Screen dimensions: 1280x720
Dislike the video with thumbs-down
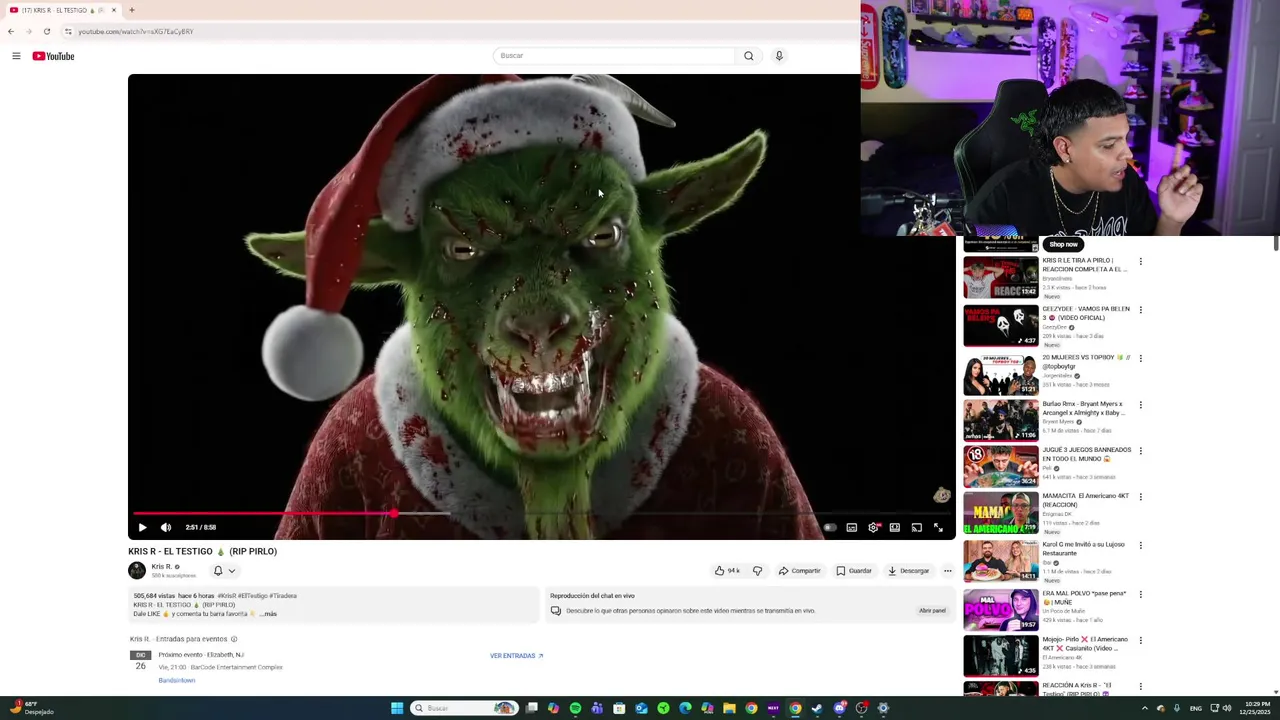[x=757, y=571]
